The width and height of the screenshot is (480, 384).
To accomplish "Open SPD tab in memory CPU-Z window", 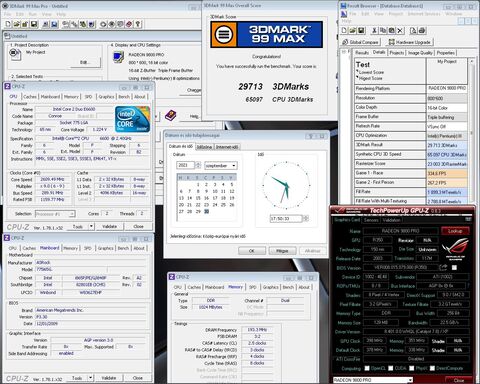I will tap(253, 287).
